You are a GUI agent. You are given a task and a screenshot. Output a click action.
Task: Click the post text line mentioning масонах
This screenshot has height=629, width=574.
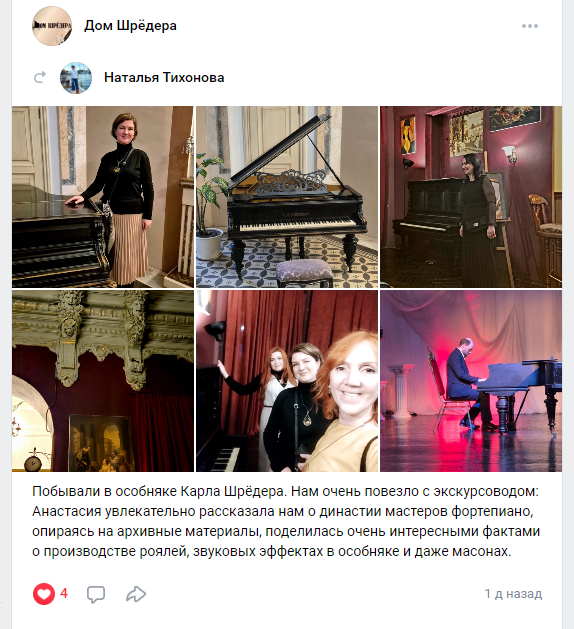pos(272,552)
